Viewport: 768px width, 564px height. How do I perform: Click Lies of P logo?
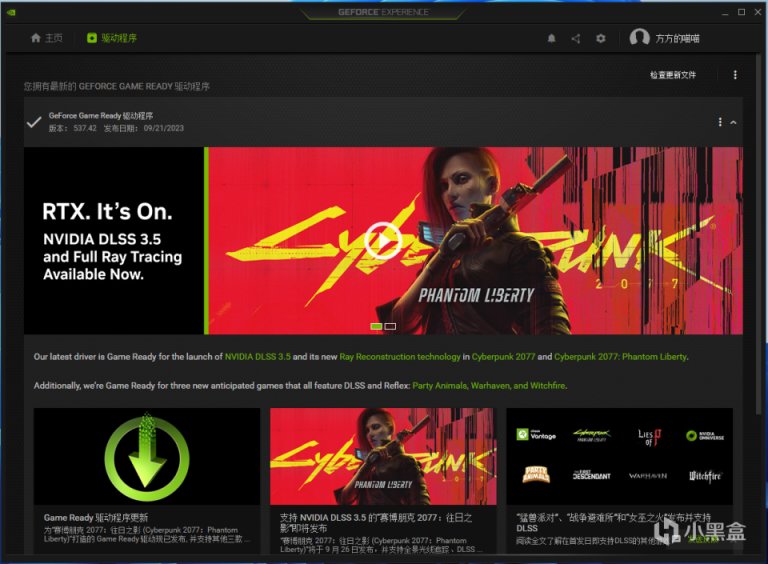[649, 437]
